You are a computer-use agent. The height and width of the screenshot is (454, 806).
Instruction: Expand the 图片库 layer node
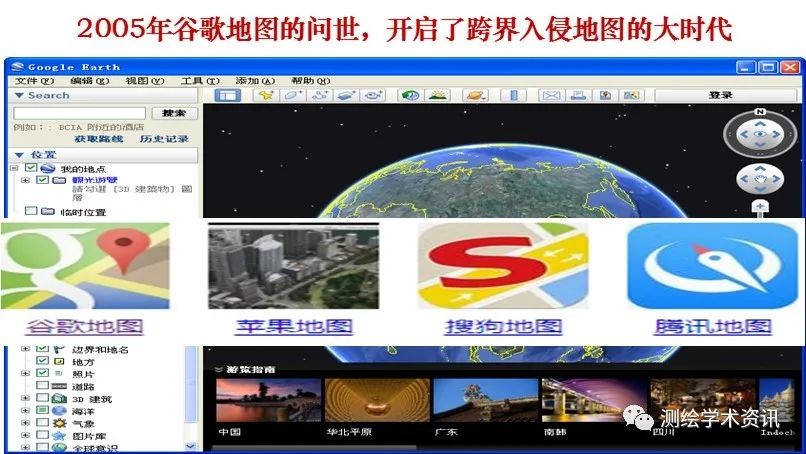point(25,436)
